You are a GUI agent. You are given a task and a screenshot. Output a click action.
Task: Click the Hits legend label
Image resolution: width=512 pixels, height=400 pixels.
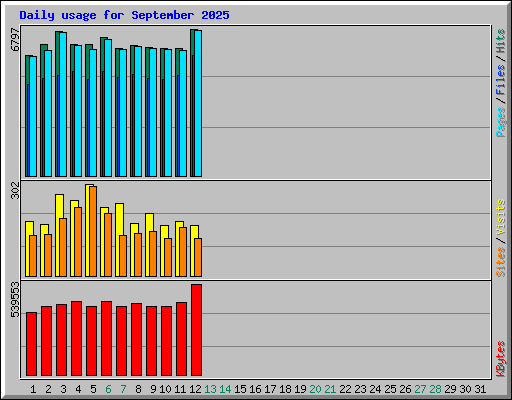point(500,41)
